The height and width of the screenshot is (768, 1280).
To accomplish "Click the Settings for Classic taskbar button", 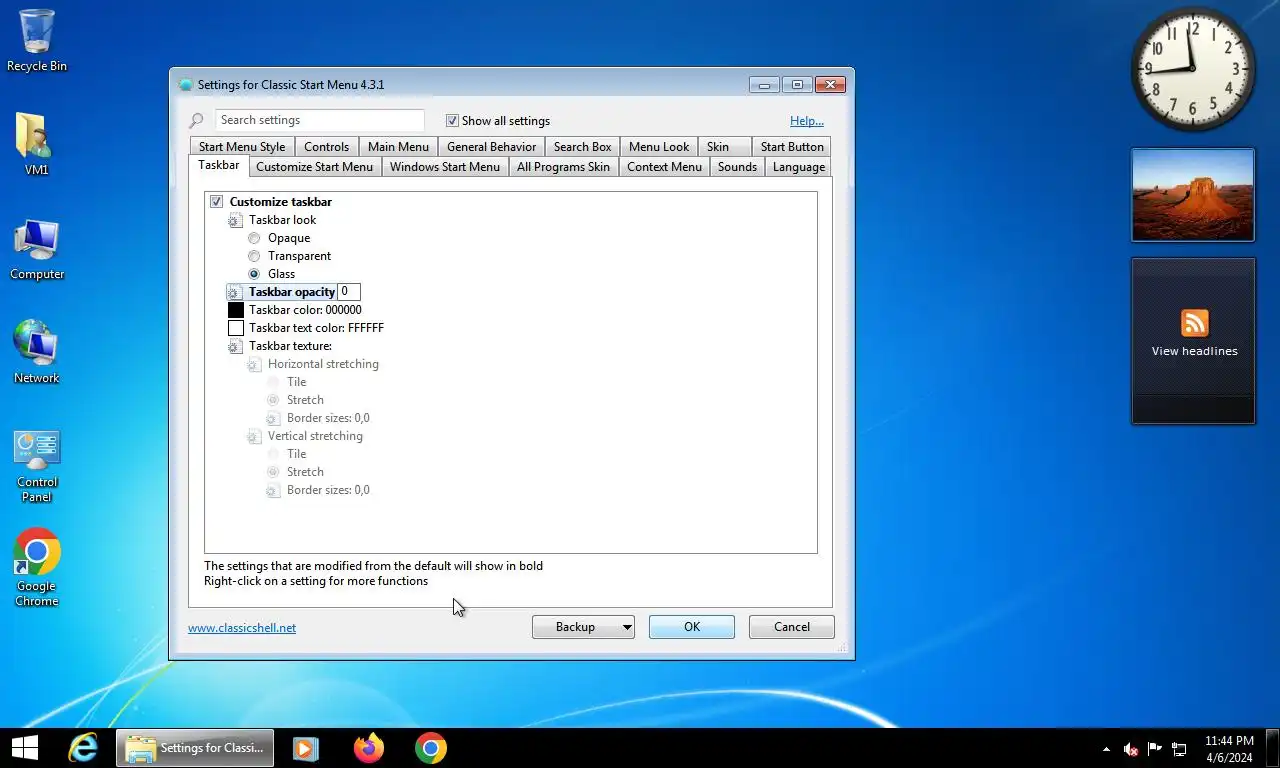I will pos(195,748).
